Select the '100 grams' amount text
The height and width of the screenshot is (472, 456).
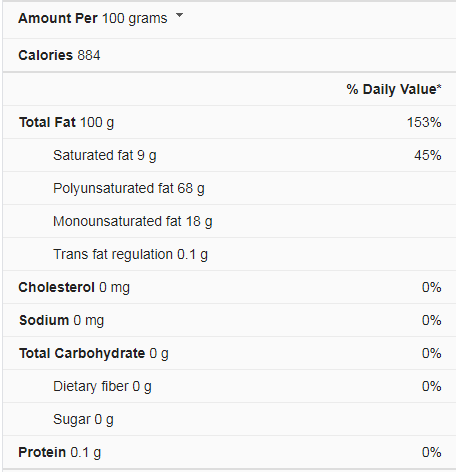tap(135, 19)
